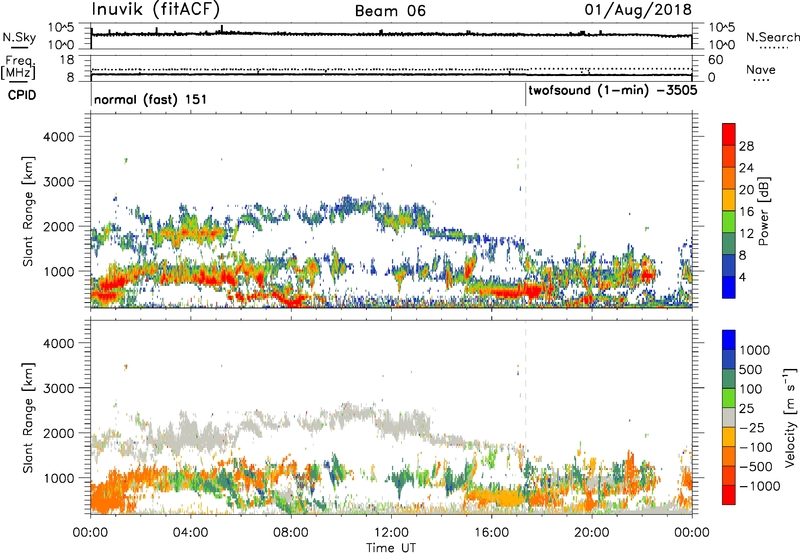
Task: Click the '18' tick on the frequency axis
Action: (67, 60)
